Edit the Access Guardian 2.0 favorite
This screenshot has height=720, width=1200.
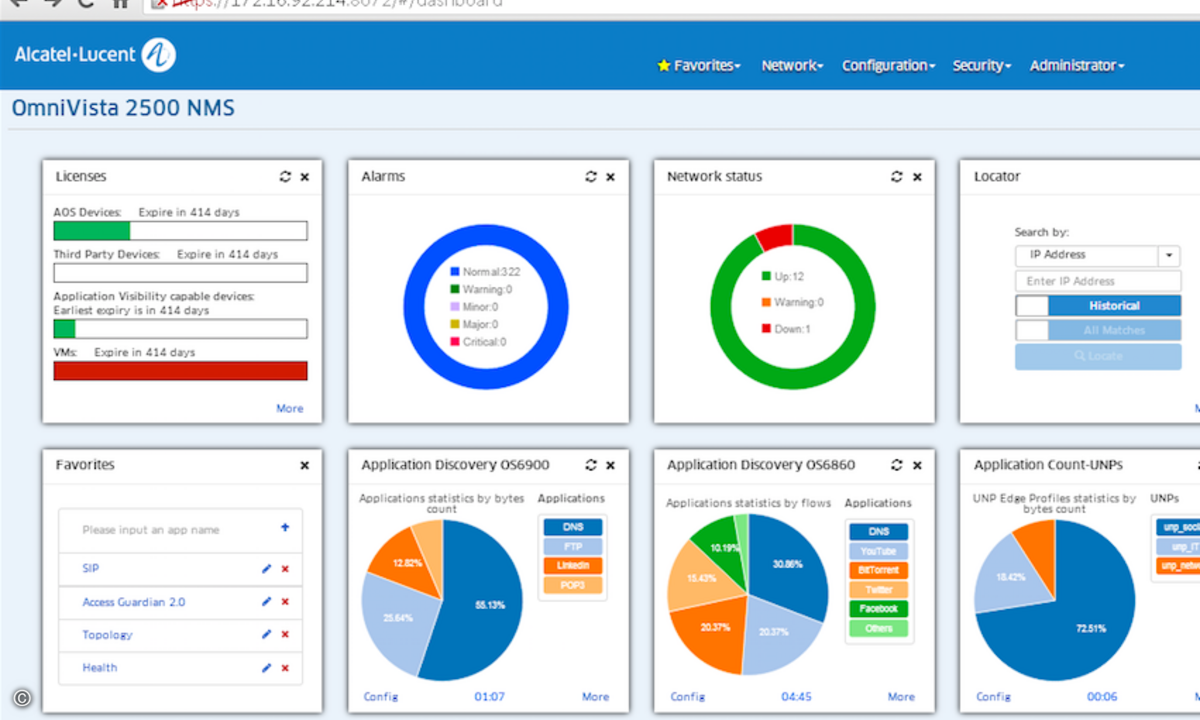click(x=266, y=602)
